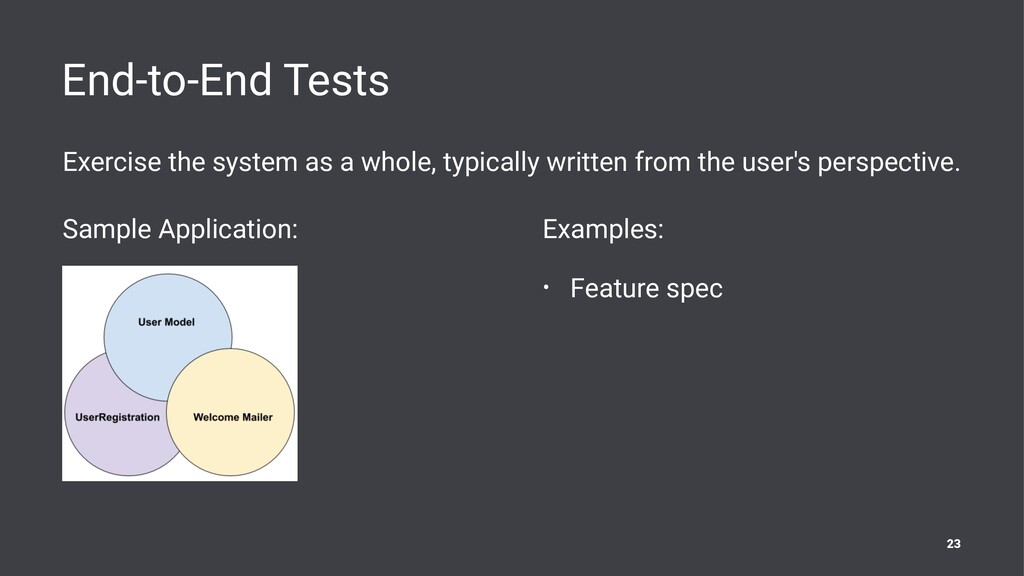
Task: Click the Feature spec bullet item
Action: 646,289
